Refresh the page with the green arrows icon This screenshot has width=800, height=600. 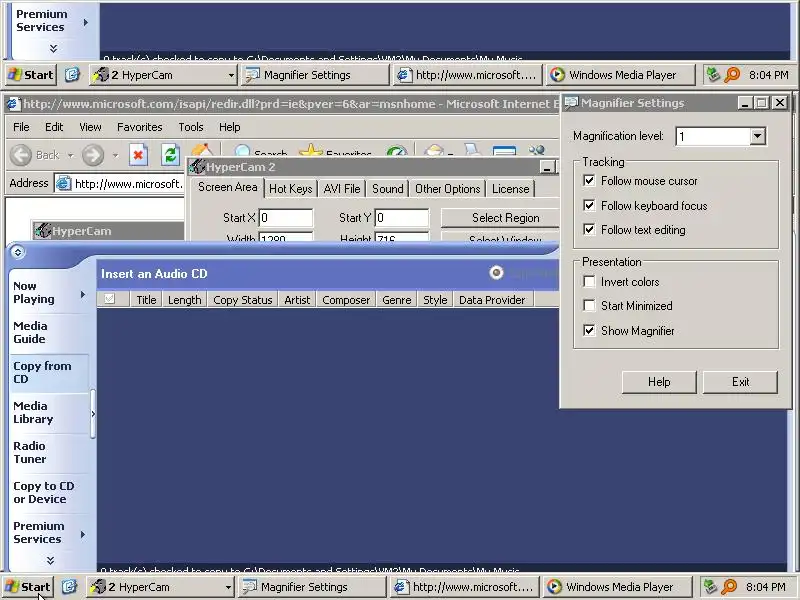[x=170, y=155]
